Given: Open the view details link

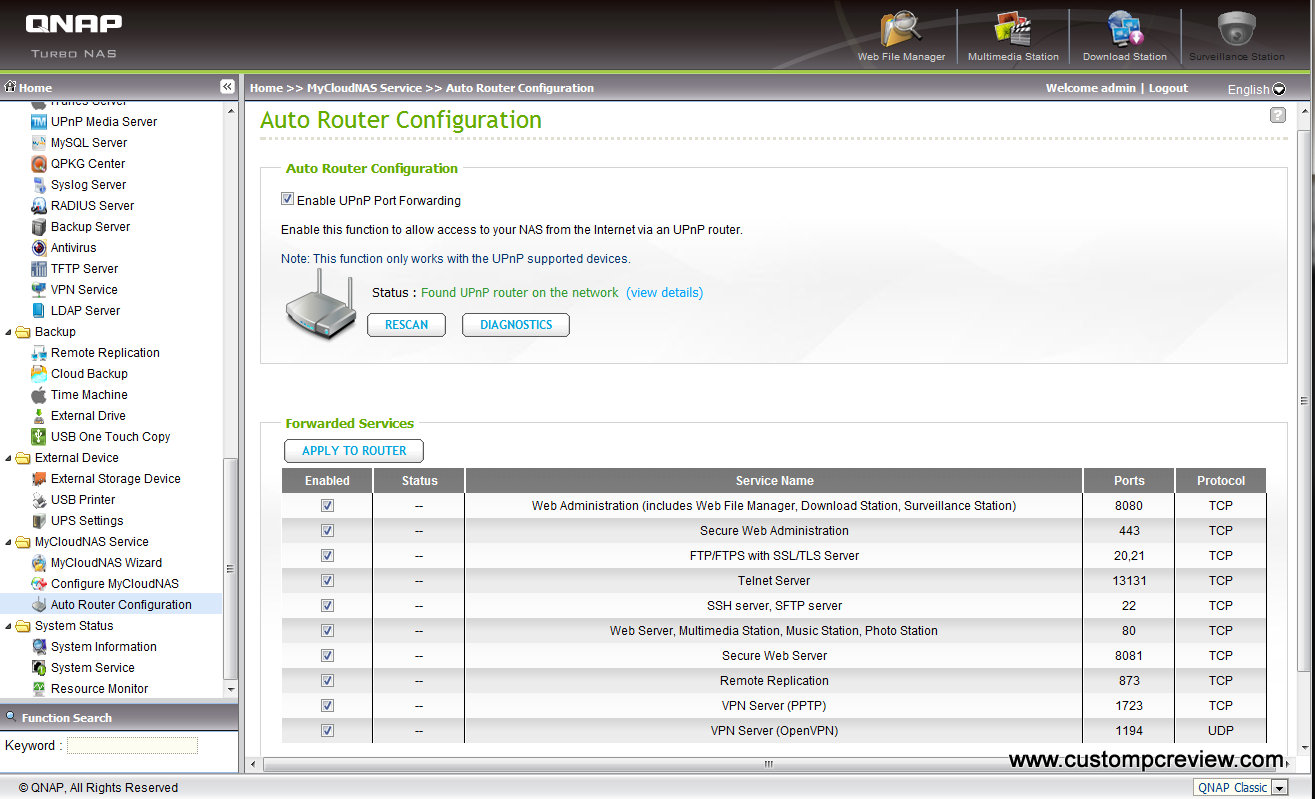Looking at the screenshot, I should [x=665, y=293].
